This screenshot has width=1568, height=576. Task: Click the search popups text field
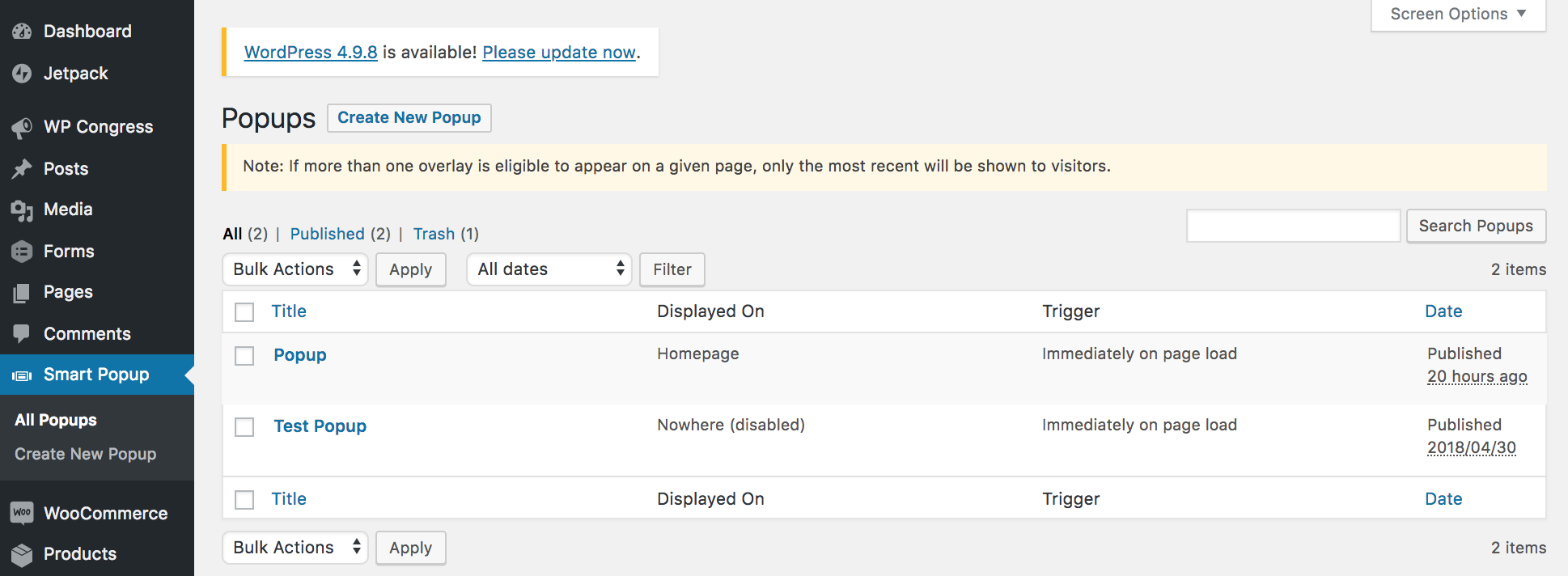point(1293,226)
